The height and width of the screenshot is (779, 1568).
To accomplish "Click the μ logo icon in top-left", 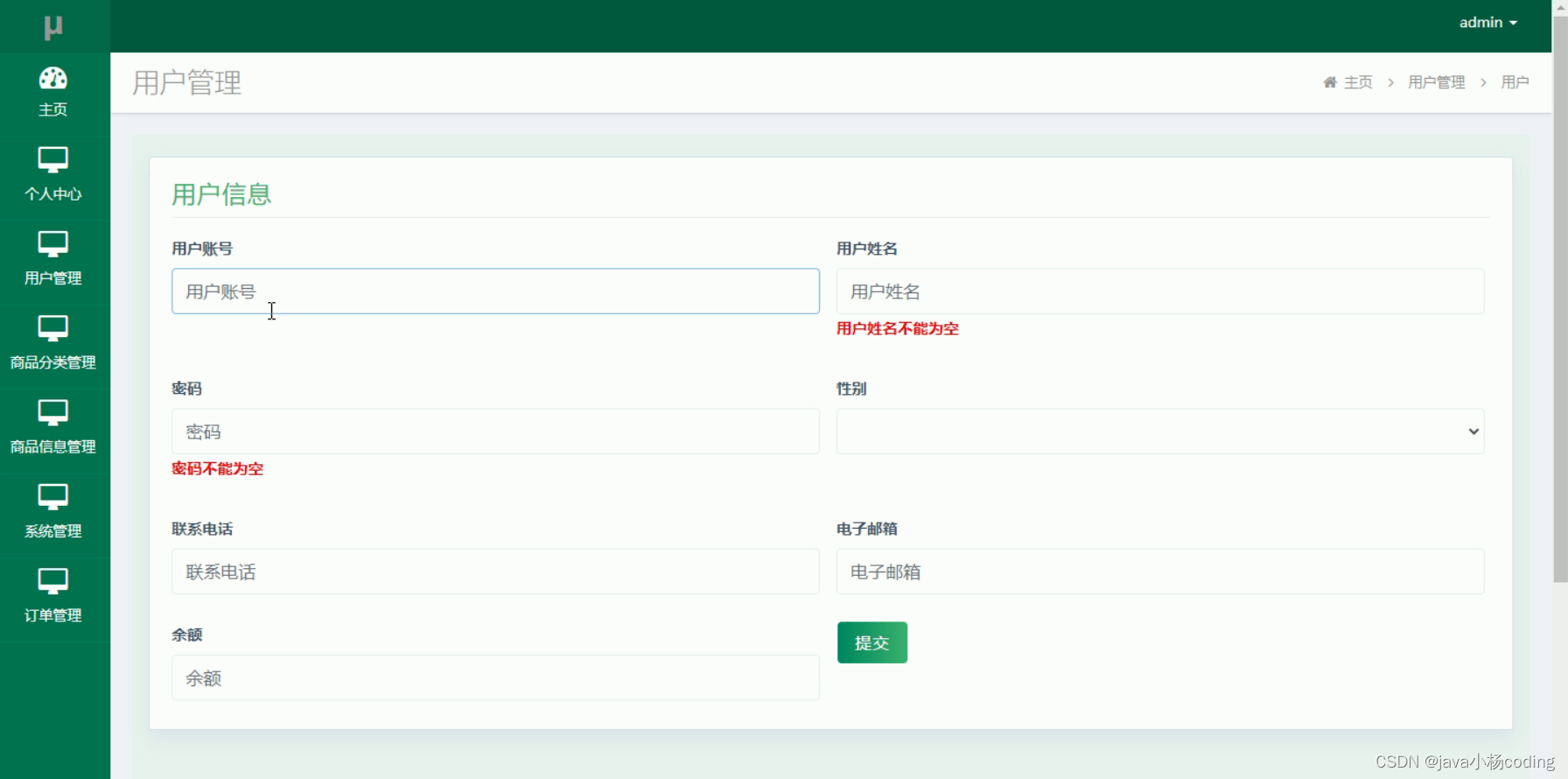I will (x=53, y=27).
